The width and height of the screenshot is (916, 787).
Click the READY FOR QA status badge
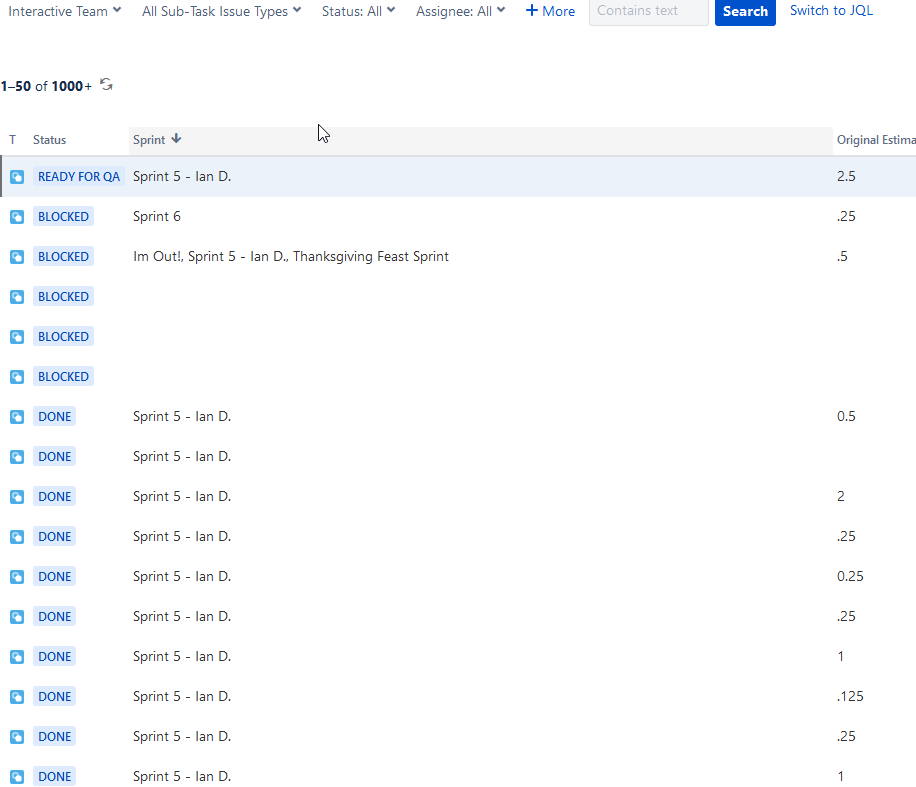79,176
